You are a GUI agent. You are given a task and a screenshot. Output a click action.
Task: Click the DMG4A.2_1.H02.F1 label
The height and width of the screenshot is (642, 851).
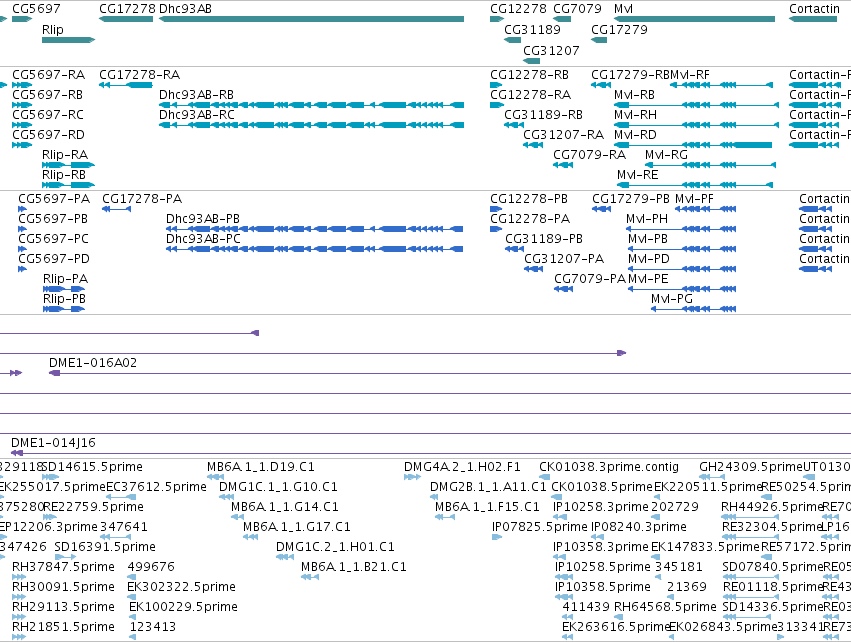(x=462, y=467)
